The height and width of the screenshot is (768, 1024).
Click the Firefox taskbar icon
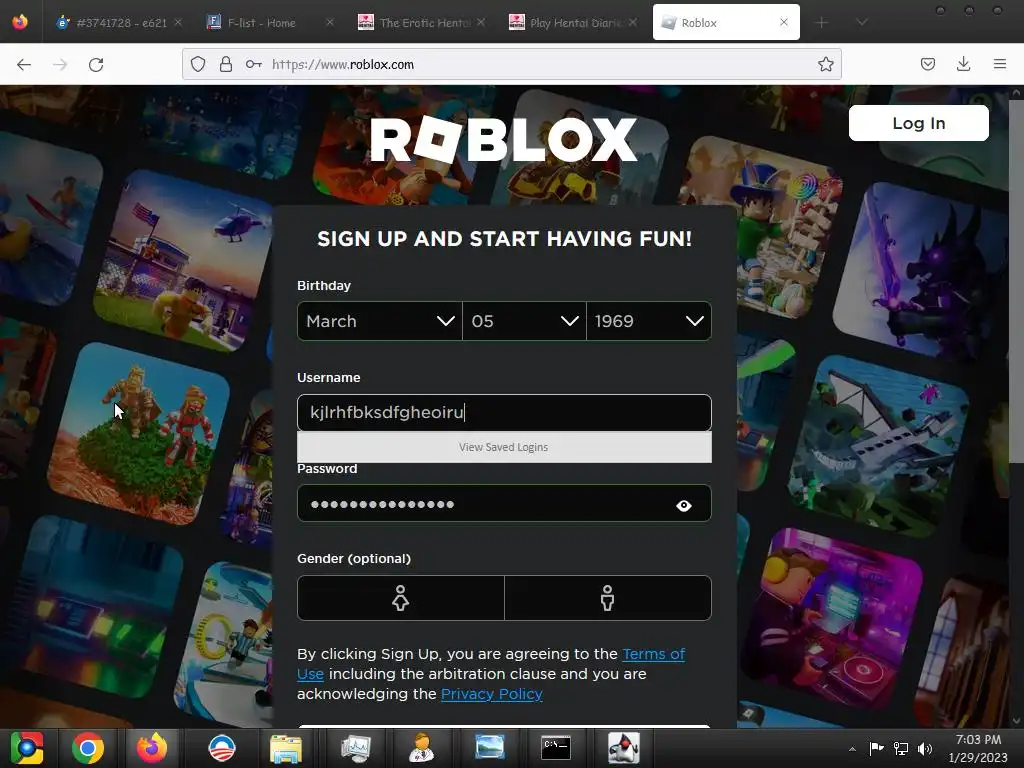click(x=152, y=748)
